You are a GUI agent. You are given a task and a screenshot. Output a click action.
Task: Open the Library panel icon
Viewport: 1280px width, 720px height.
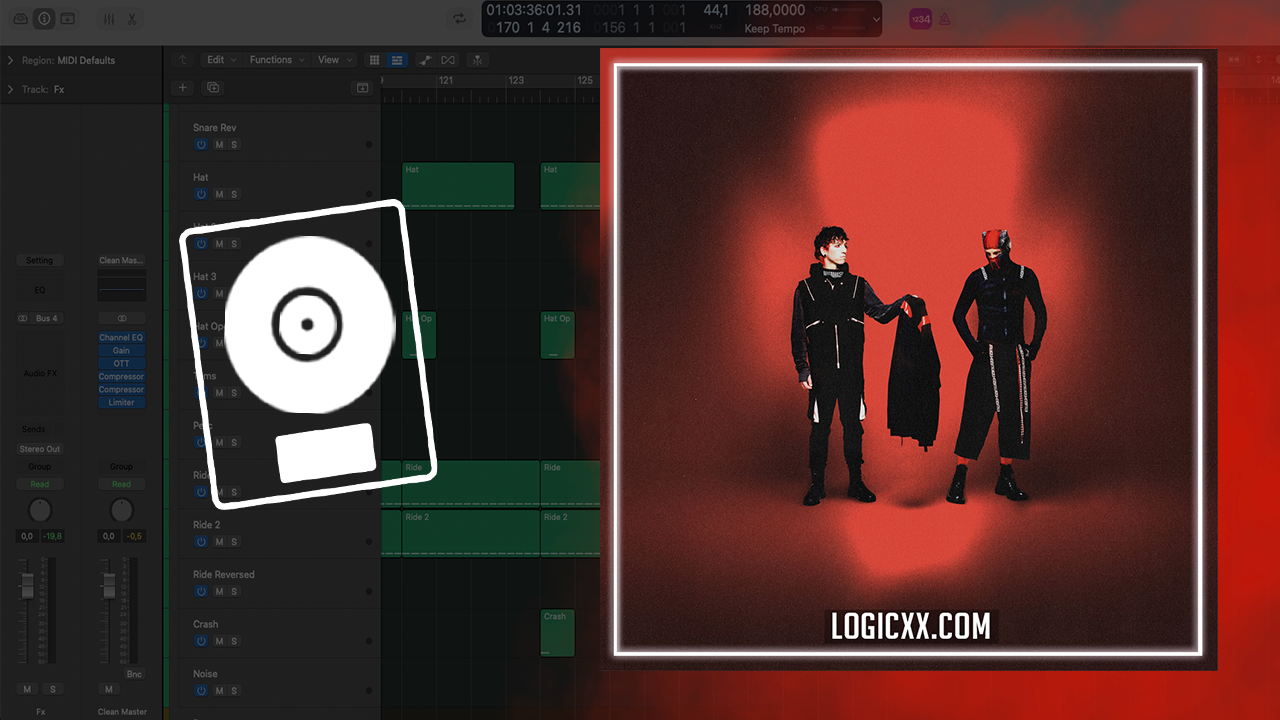click(x=20, y=19)
